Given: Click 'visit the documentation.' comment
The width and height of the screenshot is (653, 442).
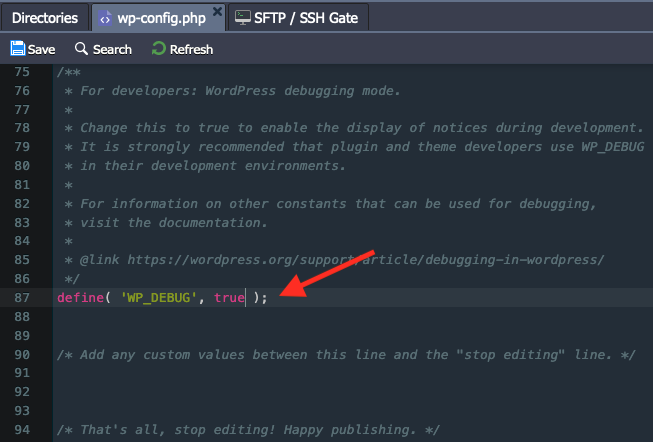Looking at the screenshot, I should click(x=173, y=222).
